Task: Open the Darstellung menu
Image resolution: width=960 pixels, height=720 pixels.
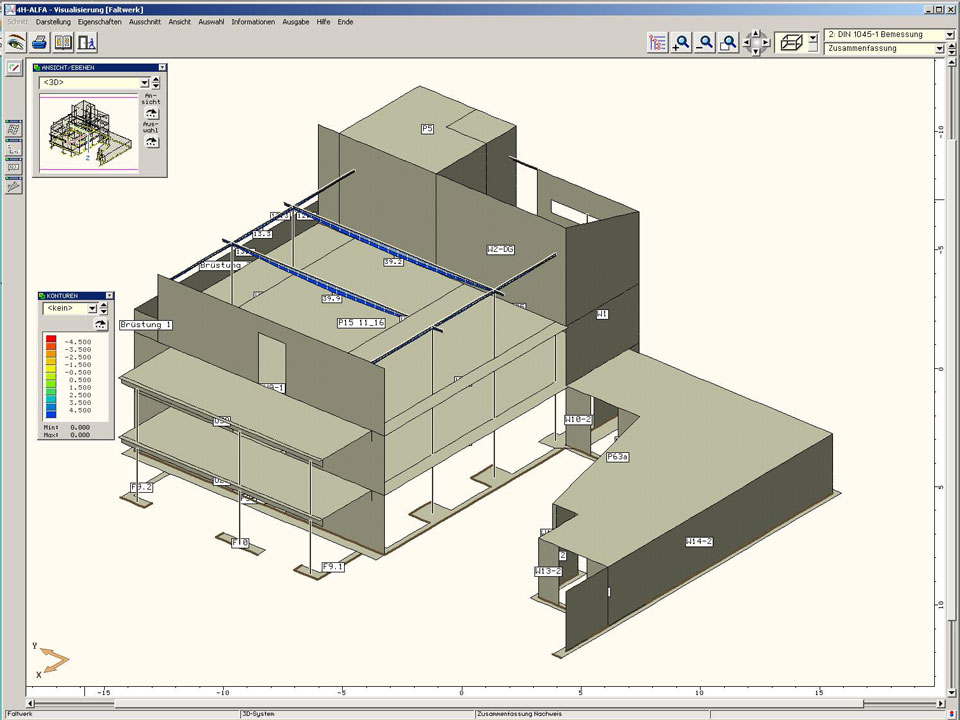Action: tap(53, 21)
